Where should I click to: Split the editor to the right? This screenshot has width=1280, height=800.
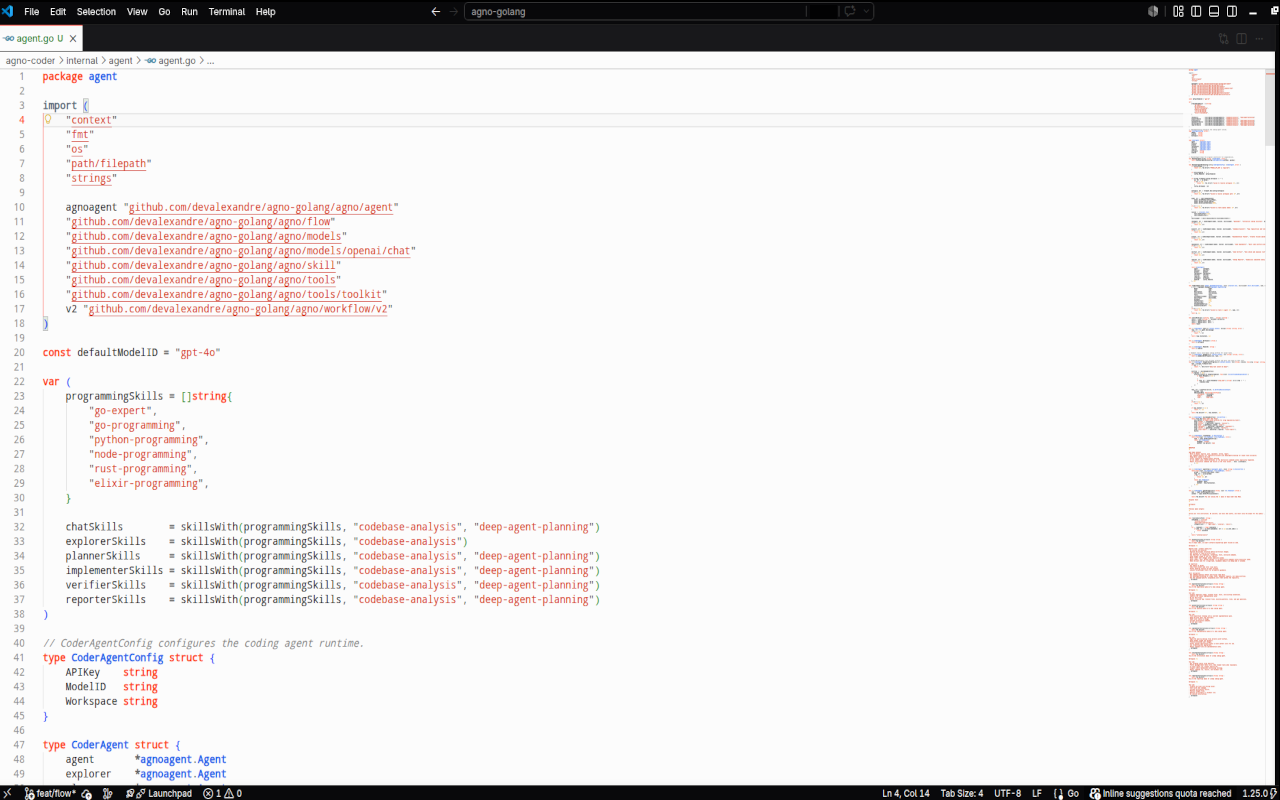pos(1241,39)
